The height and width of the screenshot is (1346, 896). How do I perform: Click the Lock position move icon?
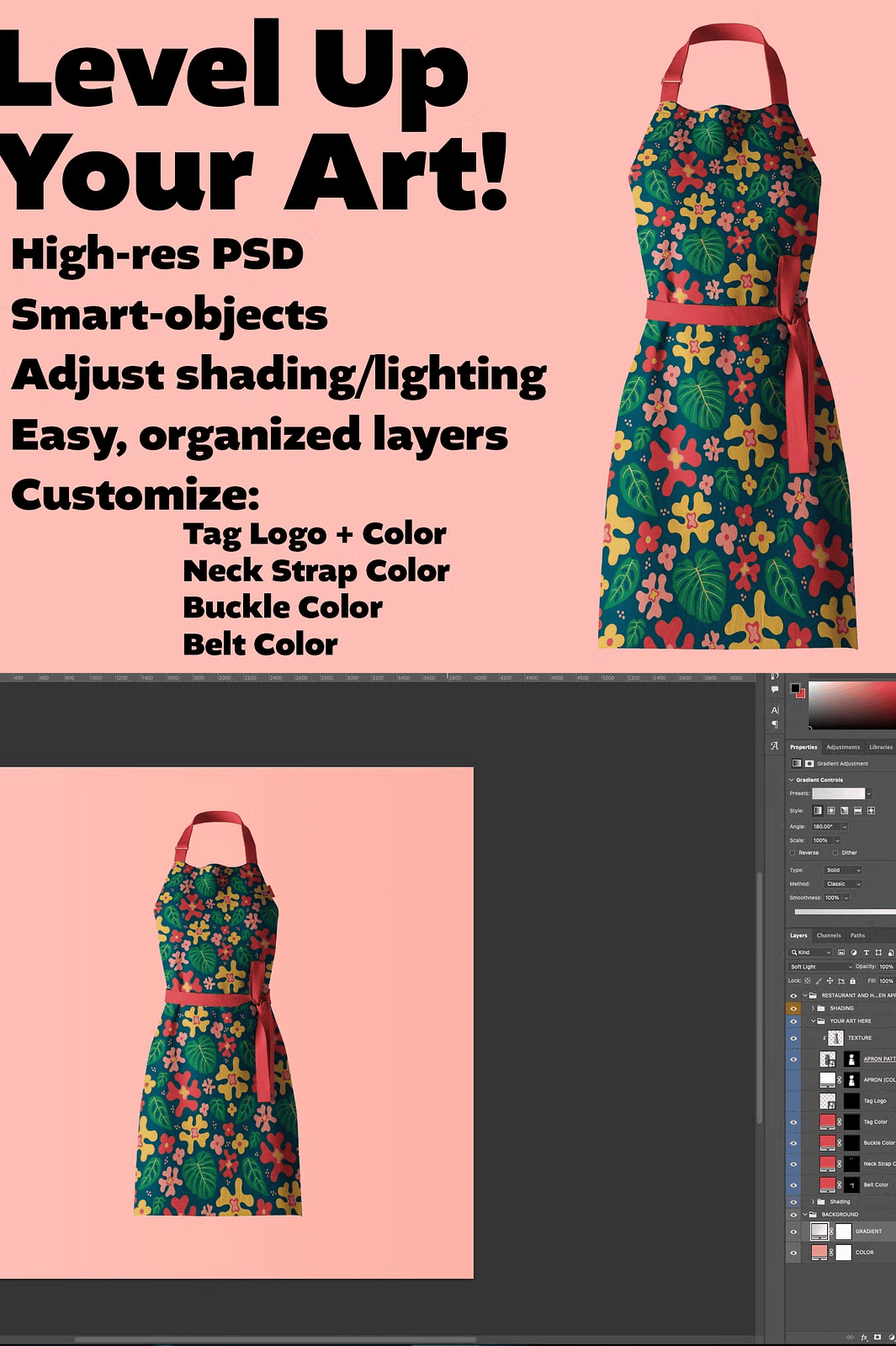[830, 981]
